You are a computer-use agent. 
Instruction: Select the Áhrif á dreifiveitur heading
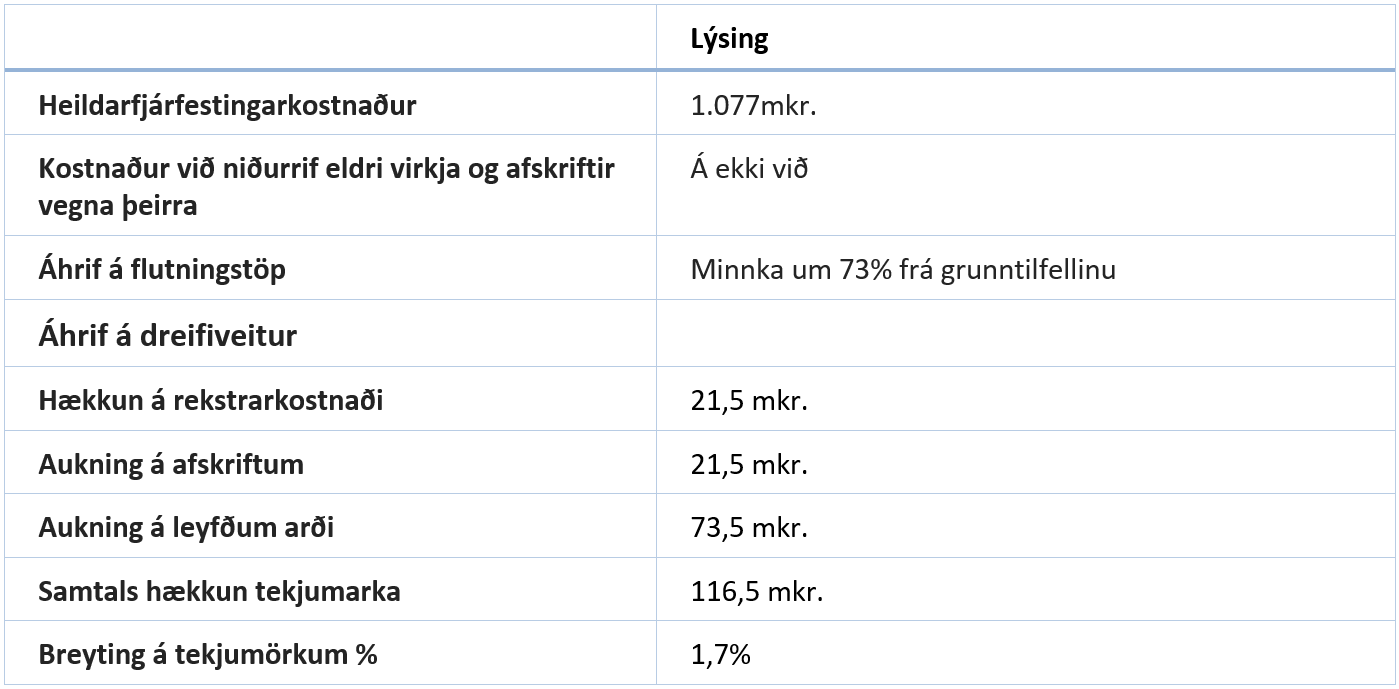point(167,335)
